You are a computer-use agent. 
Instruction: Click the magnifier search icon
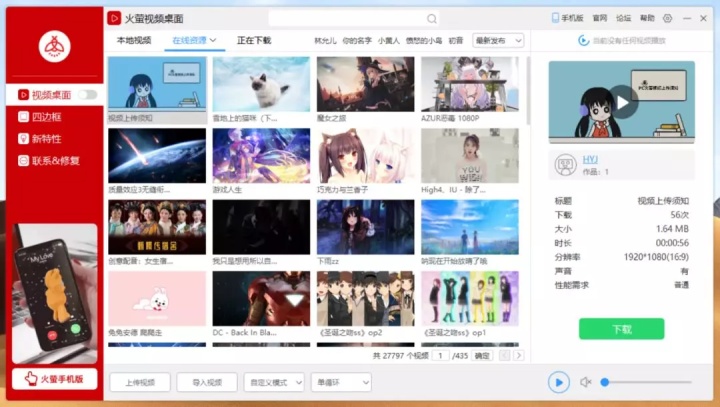click(x=432, y=18)
